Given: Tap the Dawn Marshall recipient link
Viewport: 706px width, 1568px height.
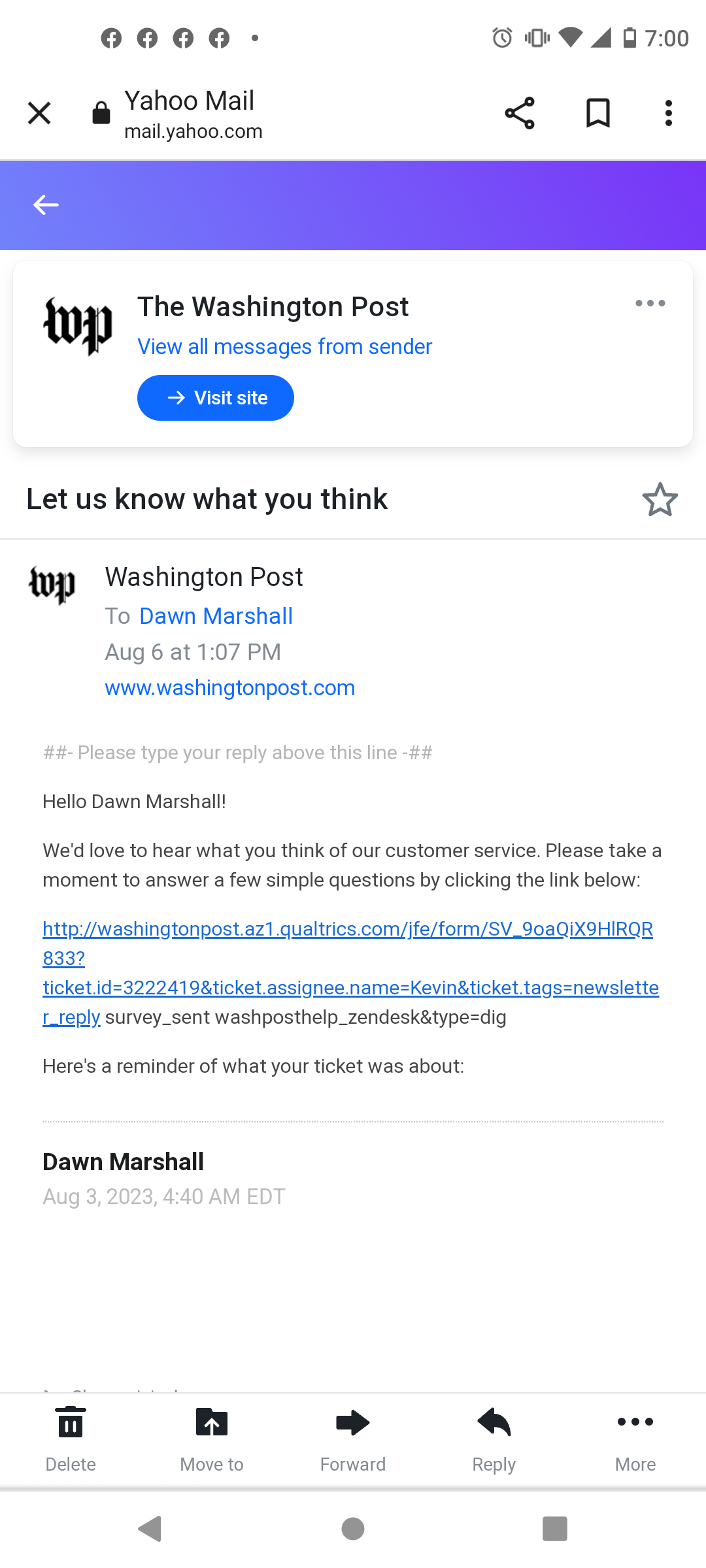Looking at the screenshot, I should click(216, 616).
